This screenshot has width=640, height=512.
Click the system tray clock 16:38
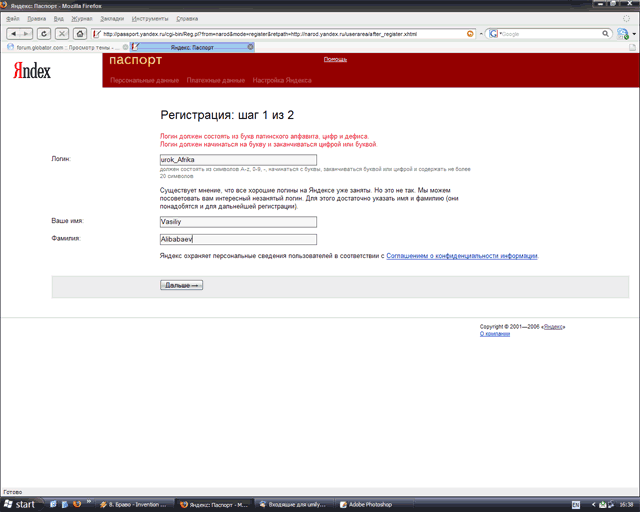626,505
